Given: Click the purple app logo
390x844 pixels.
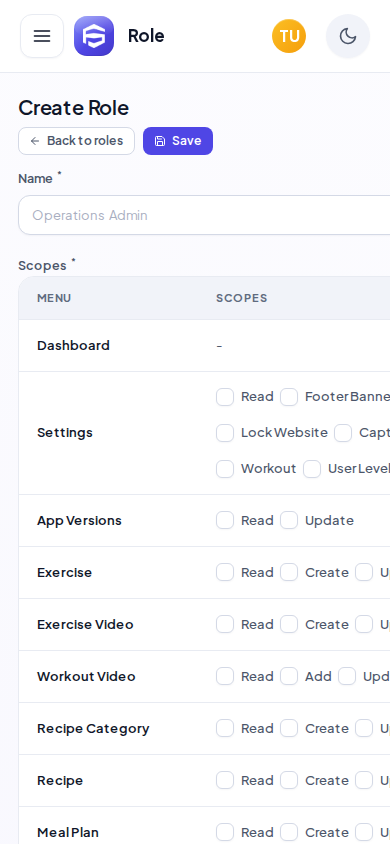Looking at the screenshot, I should pos(94,36).
